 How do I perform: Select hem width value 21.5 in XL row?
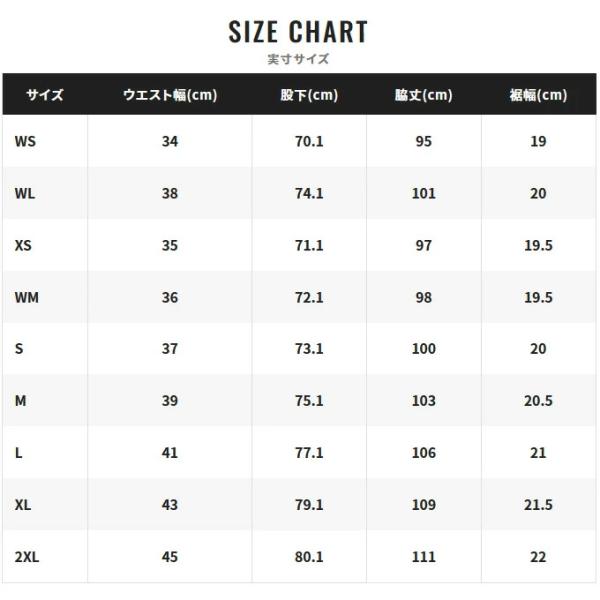538,505
